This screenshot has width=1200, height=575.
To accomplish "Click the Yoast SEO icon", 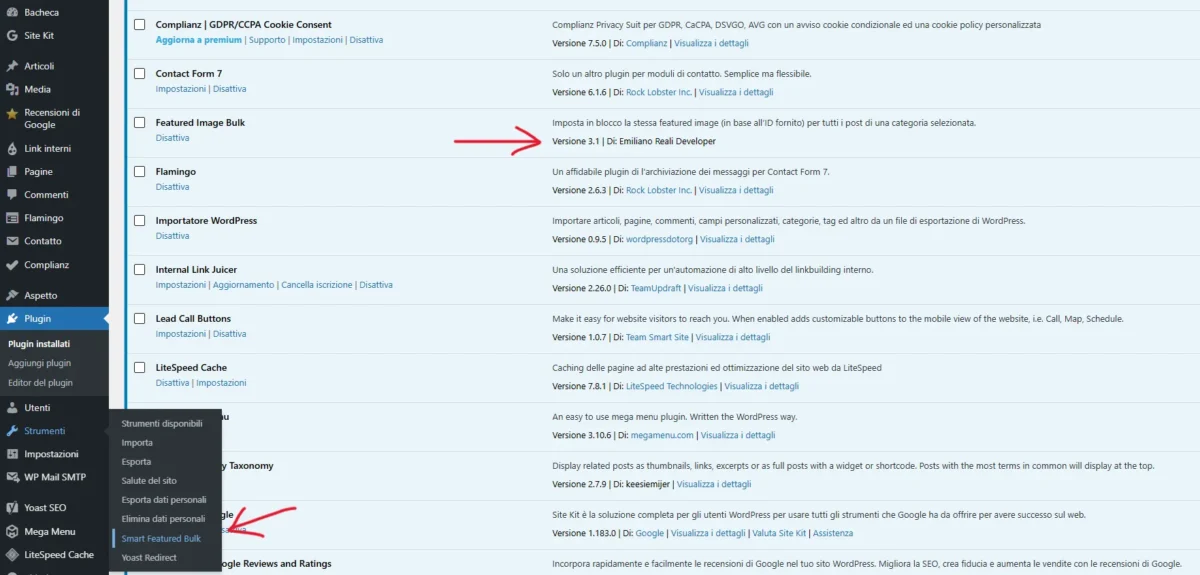I will [12, 508].
